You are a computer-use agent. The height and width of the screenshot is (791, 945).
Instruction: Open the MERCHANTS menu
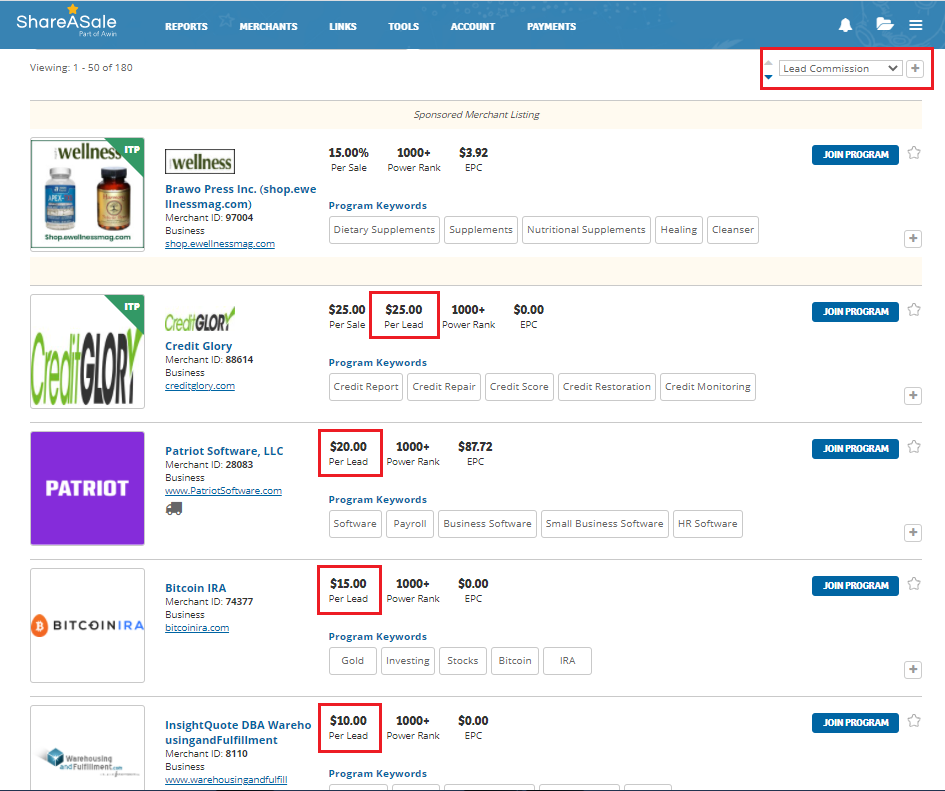coord(268,27)
